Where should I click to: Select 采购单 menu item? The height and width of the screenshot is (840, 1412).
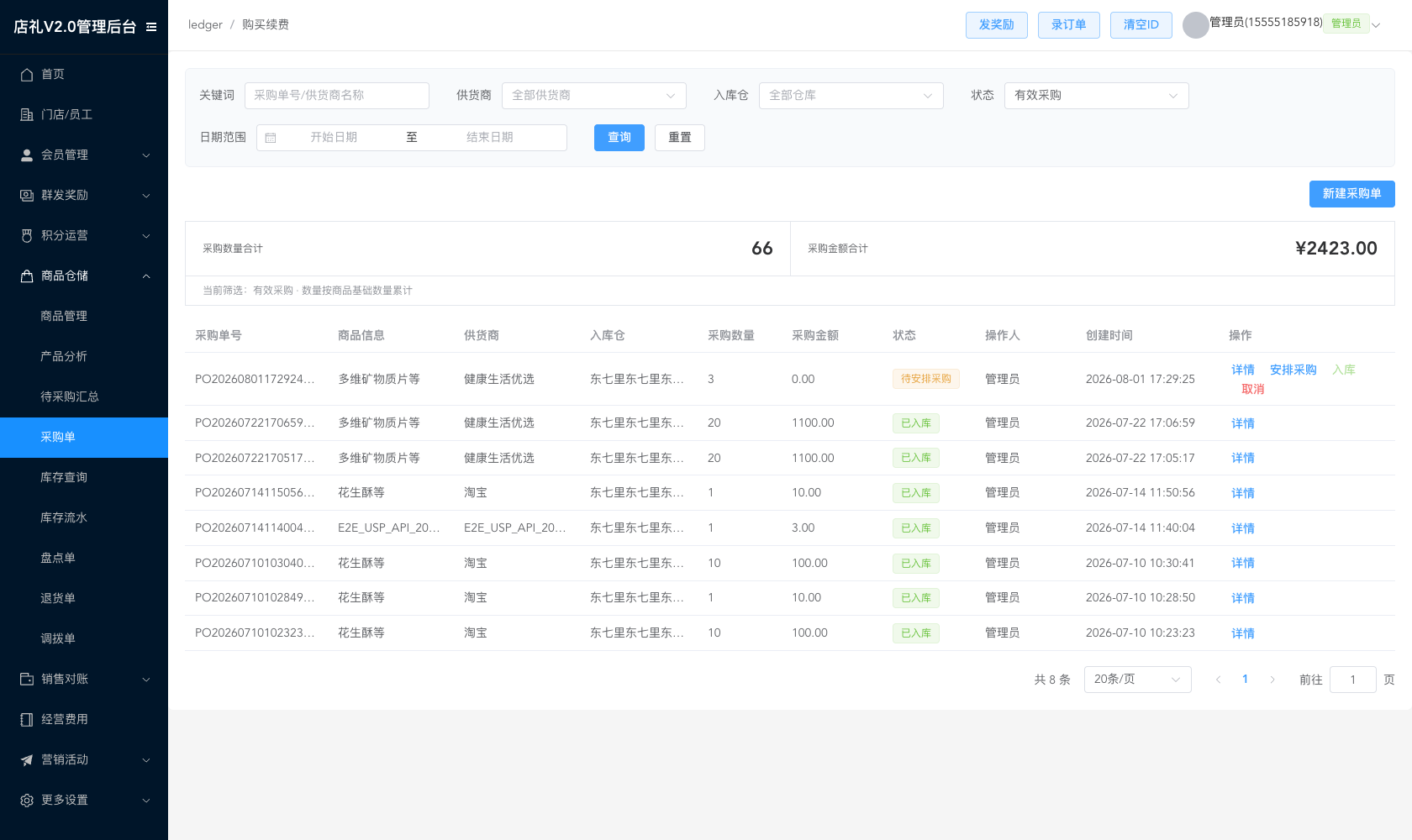tap(84, 437)
